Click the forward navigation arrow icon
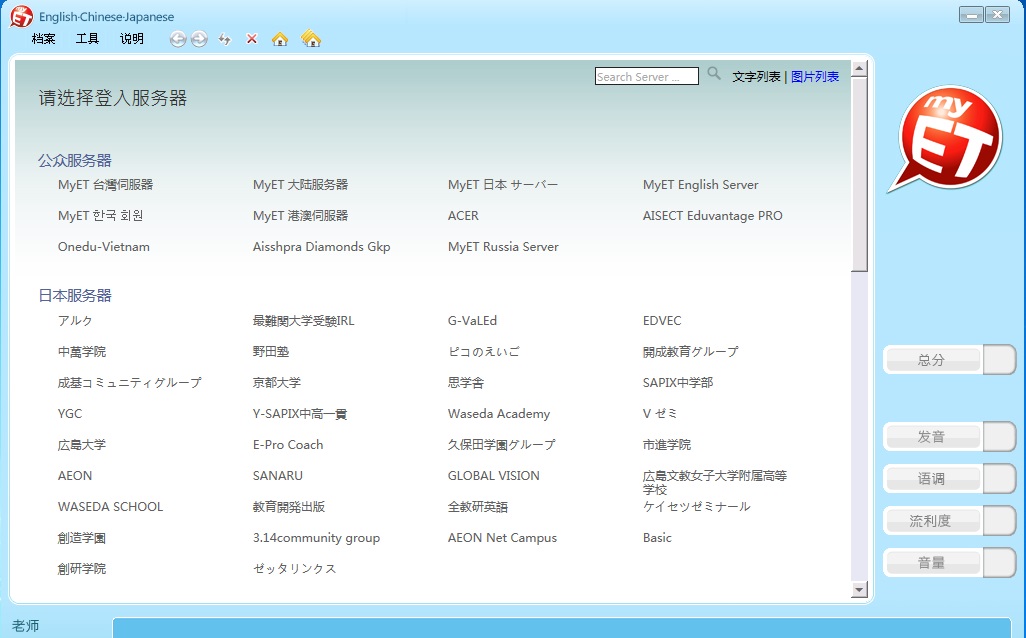 [x=199, y=39]
